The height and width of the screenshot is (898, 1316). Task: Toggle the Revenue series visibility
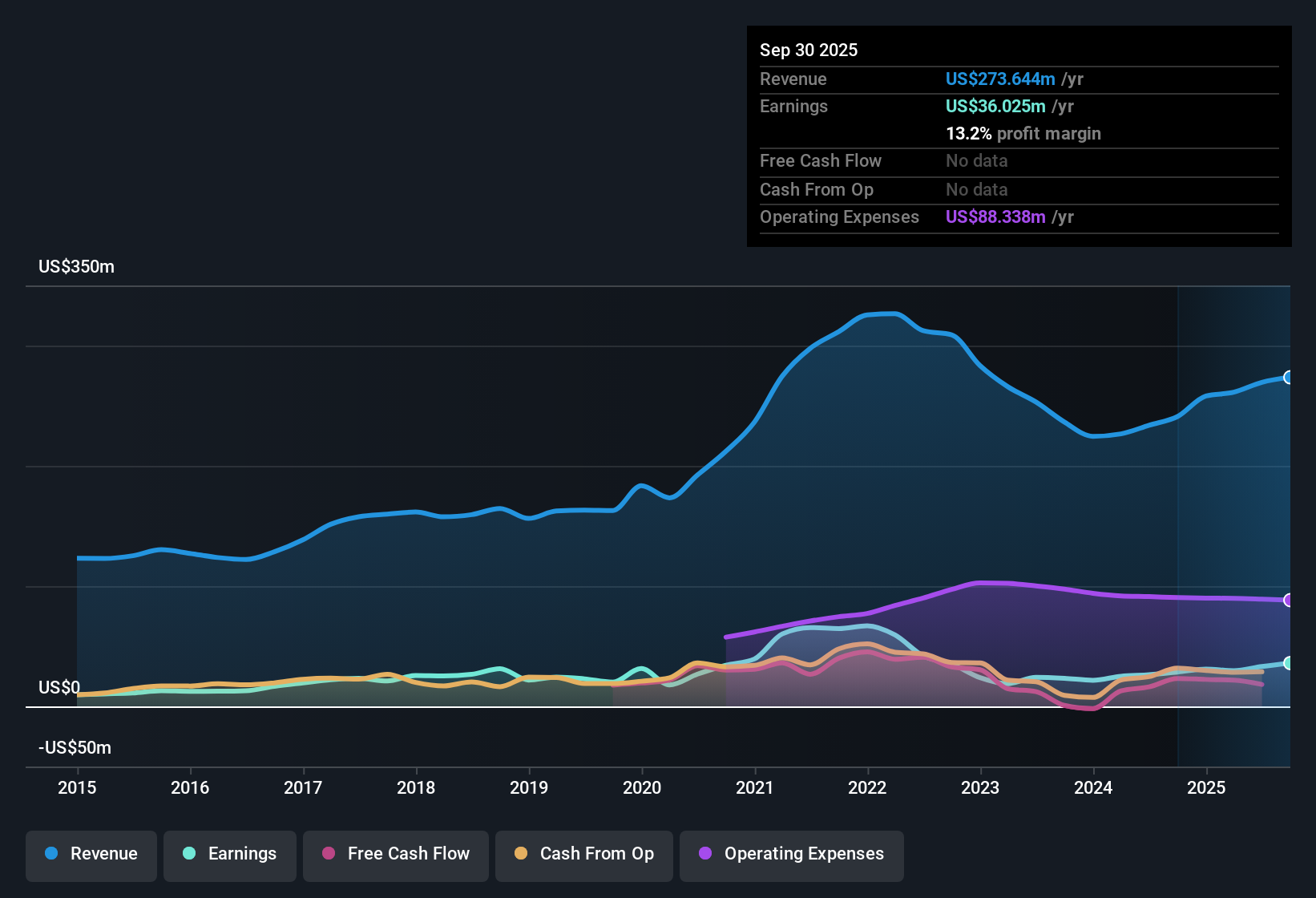(91, 855)
